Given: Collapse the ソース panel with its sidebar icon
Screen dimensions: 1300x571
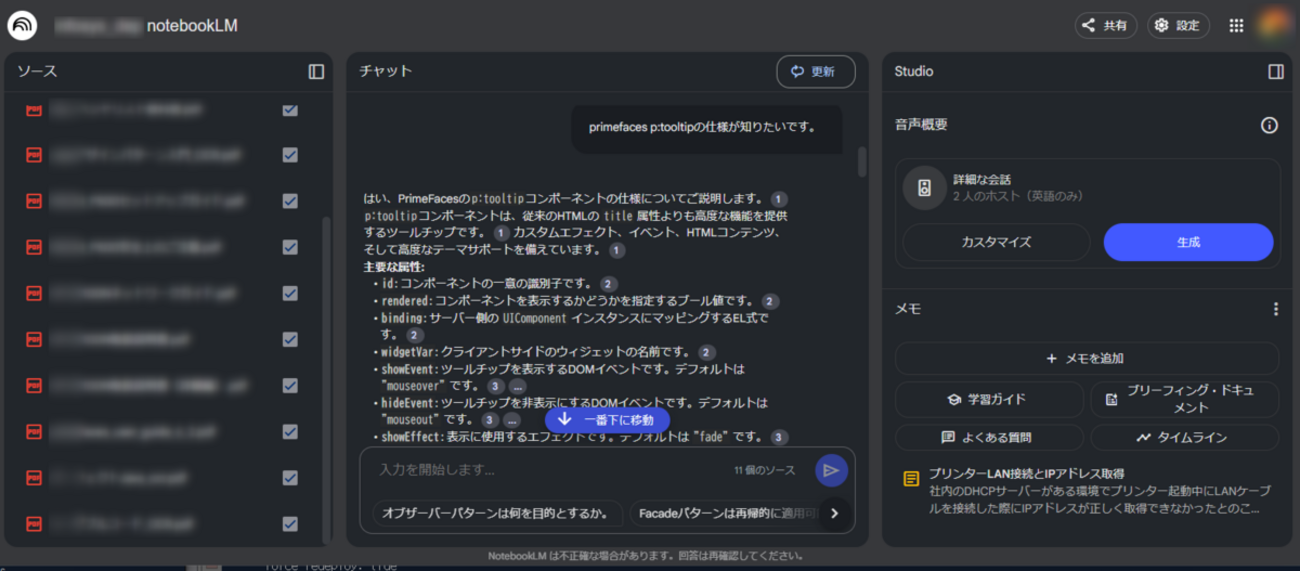Looking at the screenshot, I should click(316, 72).
